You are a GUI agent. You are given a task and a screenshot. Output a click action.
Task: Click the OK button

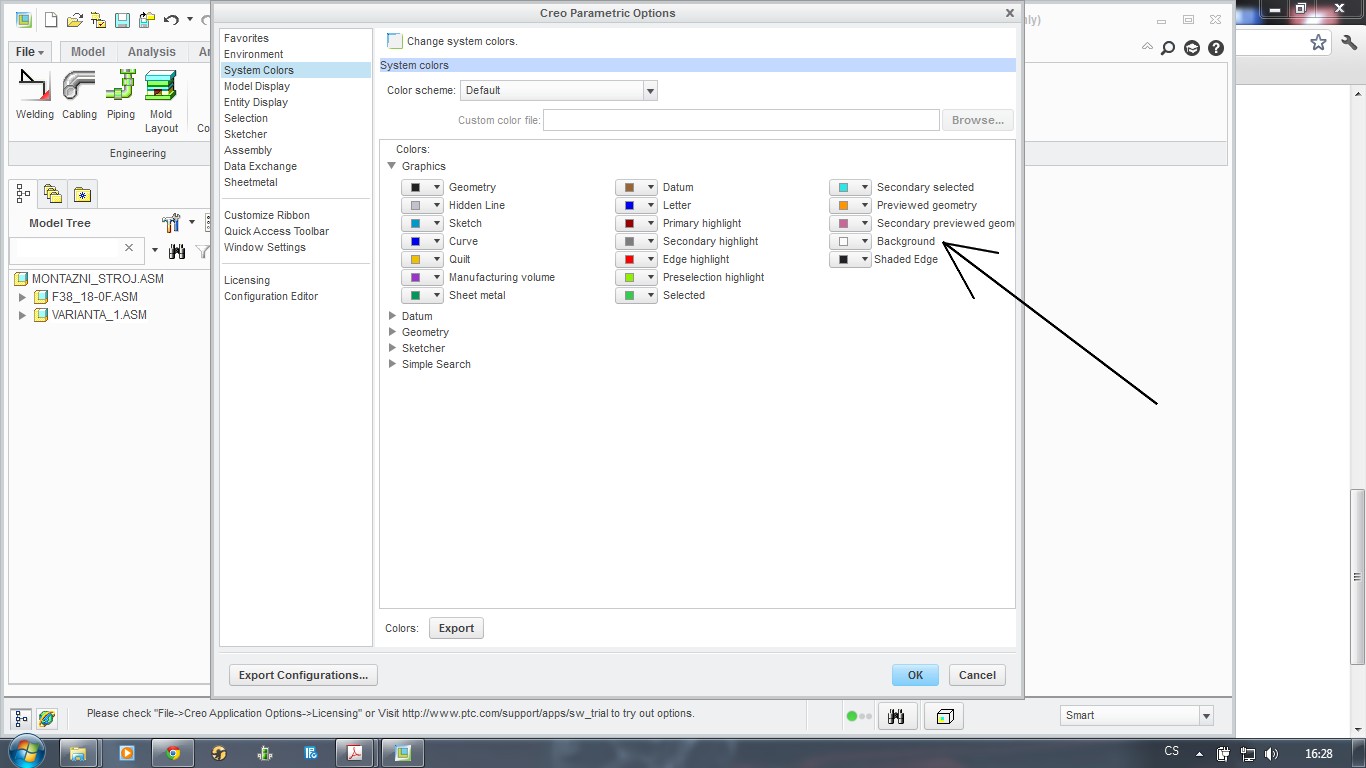915,675
